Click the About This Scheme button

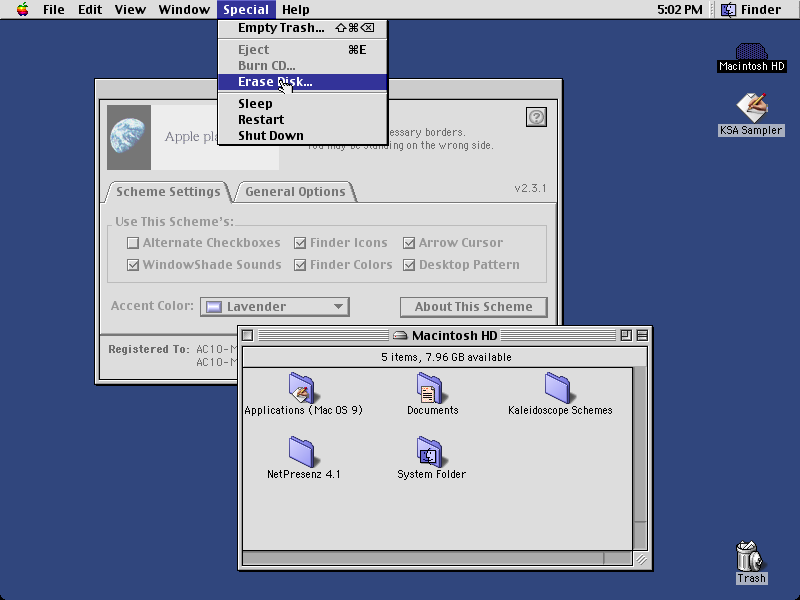point(473,307)
